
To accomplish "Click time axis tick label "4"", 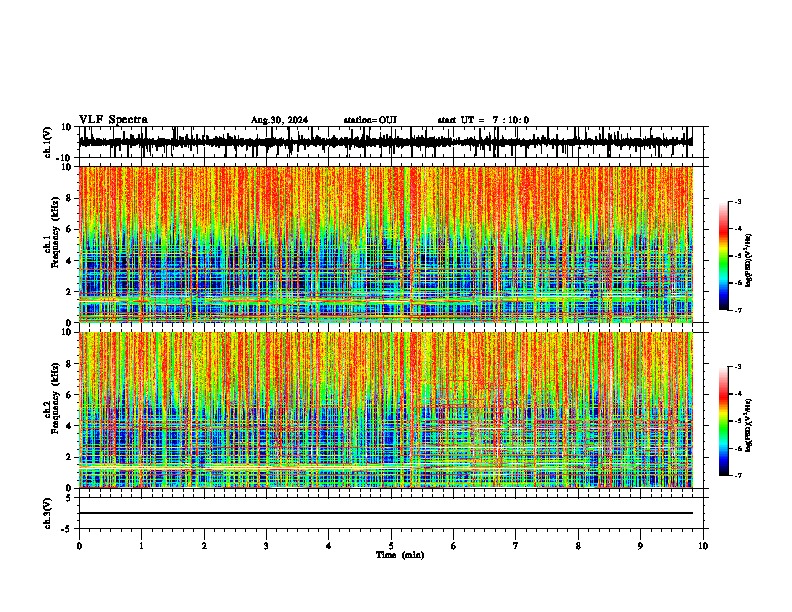I will [329, 545].
